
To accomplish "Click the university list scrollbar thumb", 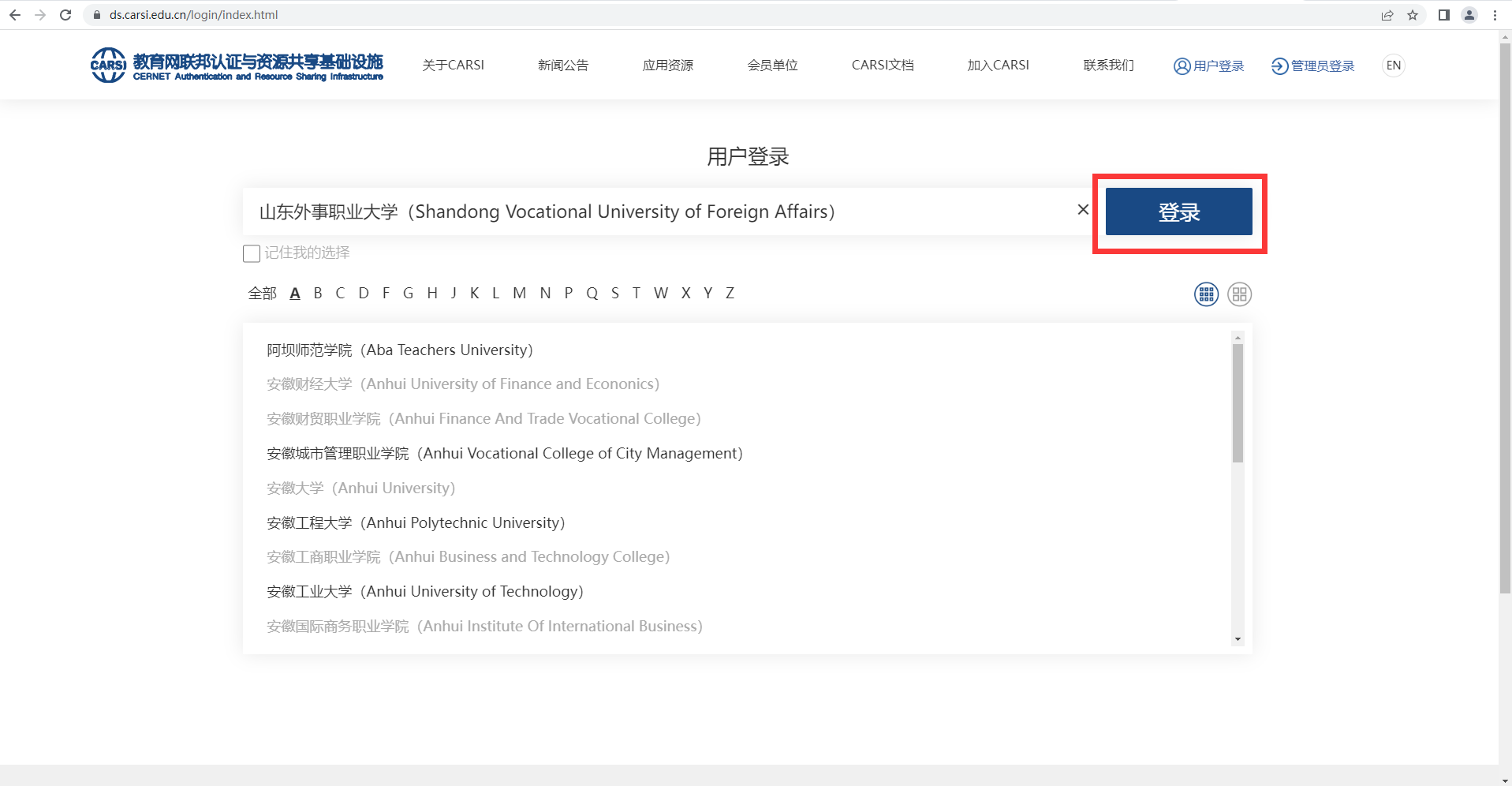I will [1238, 403].
